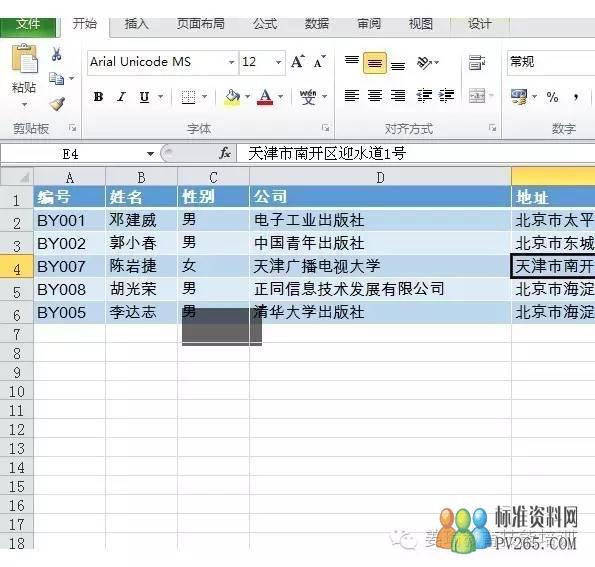Center text horizontally
595x567 pixels.
(375, 95)
